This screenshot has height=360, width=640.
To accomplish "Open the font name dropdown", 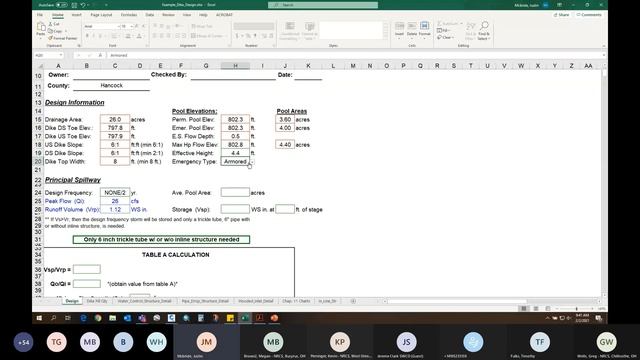I will pos(119,26).
